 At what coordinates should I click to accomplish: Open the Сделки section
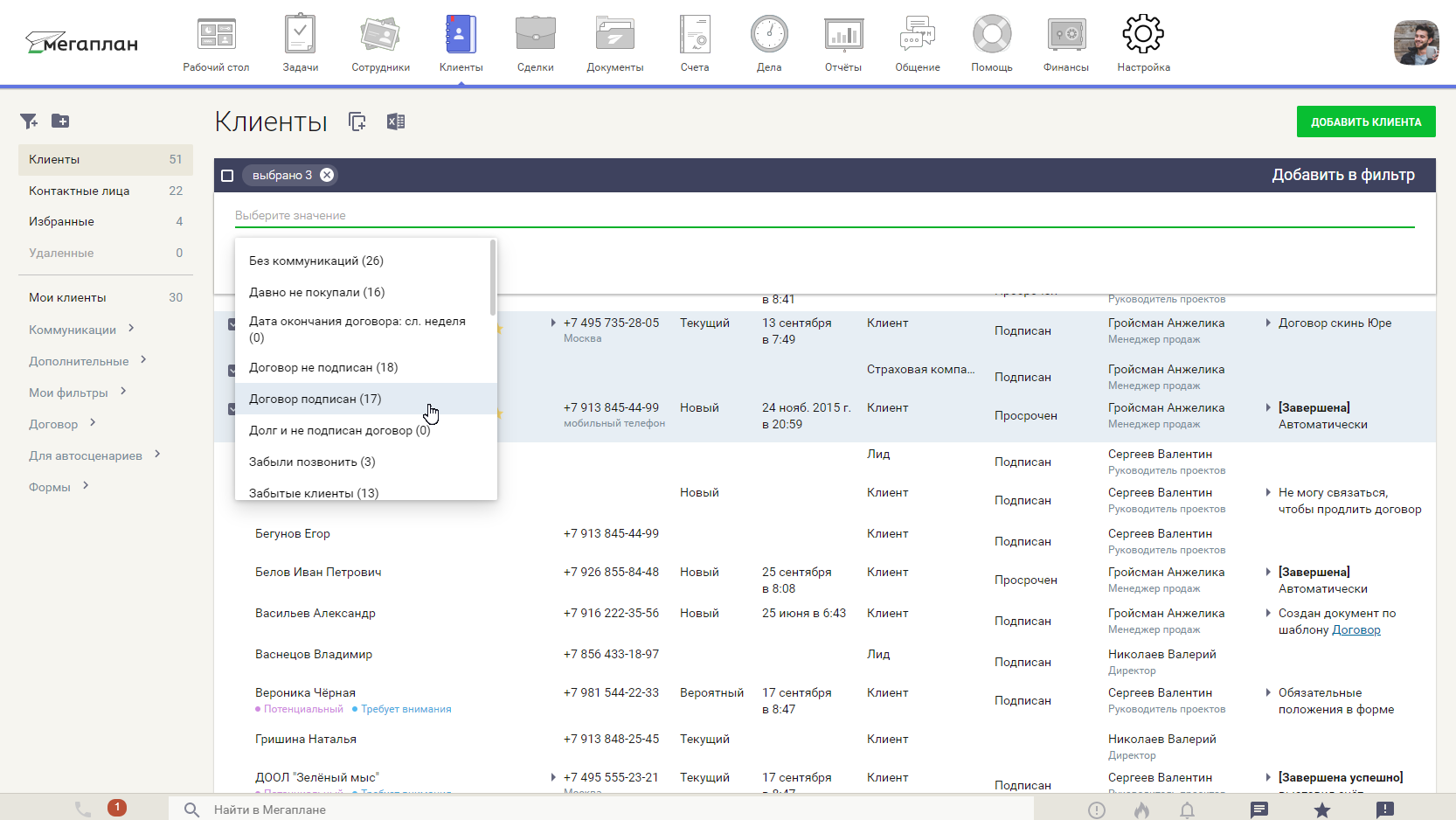pyautogui.click(x=535, y=44)
